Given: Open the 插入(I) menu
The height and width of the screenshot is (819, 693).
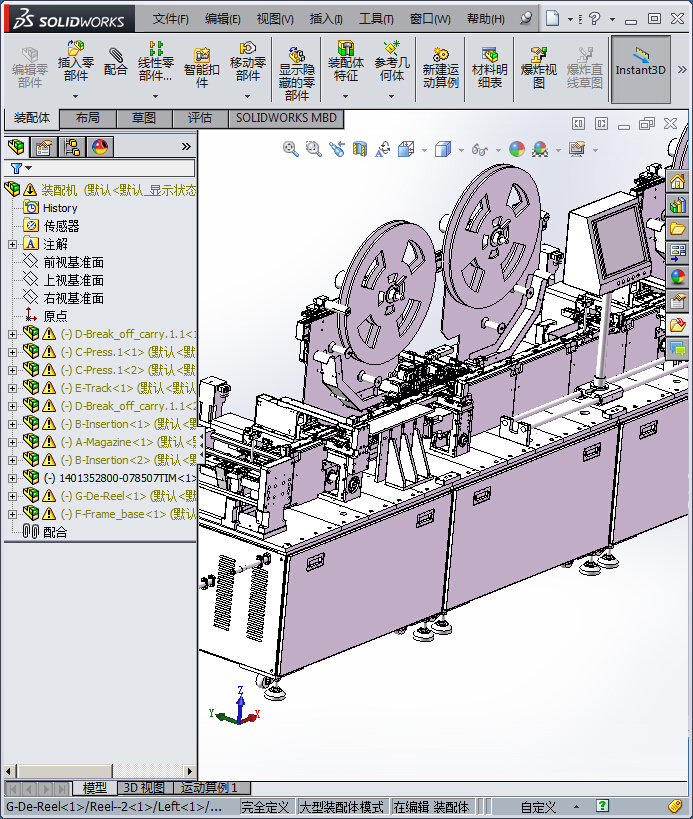Looking at the screenshot, I should (326, 19).
